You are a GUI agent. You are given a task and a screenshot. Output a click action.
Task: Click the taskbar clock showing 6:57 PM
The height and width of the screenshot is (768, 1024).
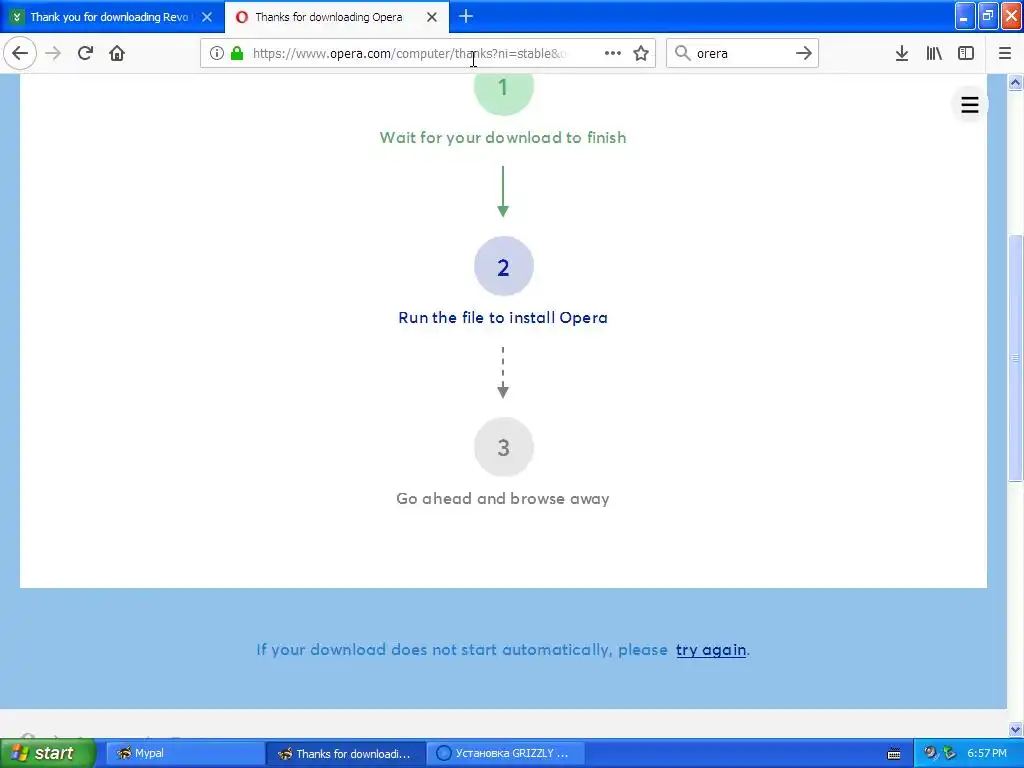click(987, 754)
